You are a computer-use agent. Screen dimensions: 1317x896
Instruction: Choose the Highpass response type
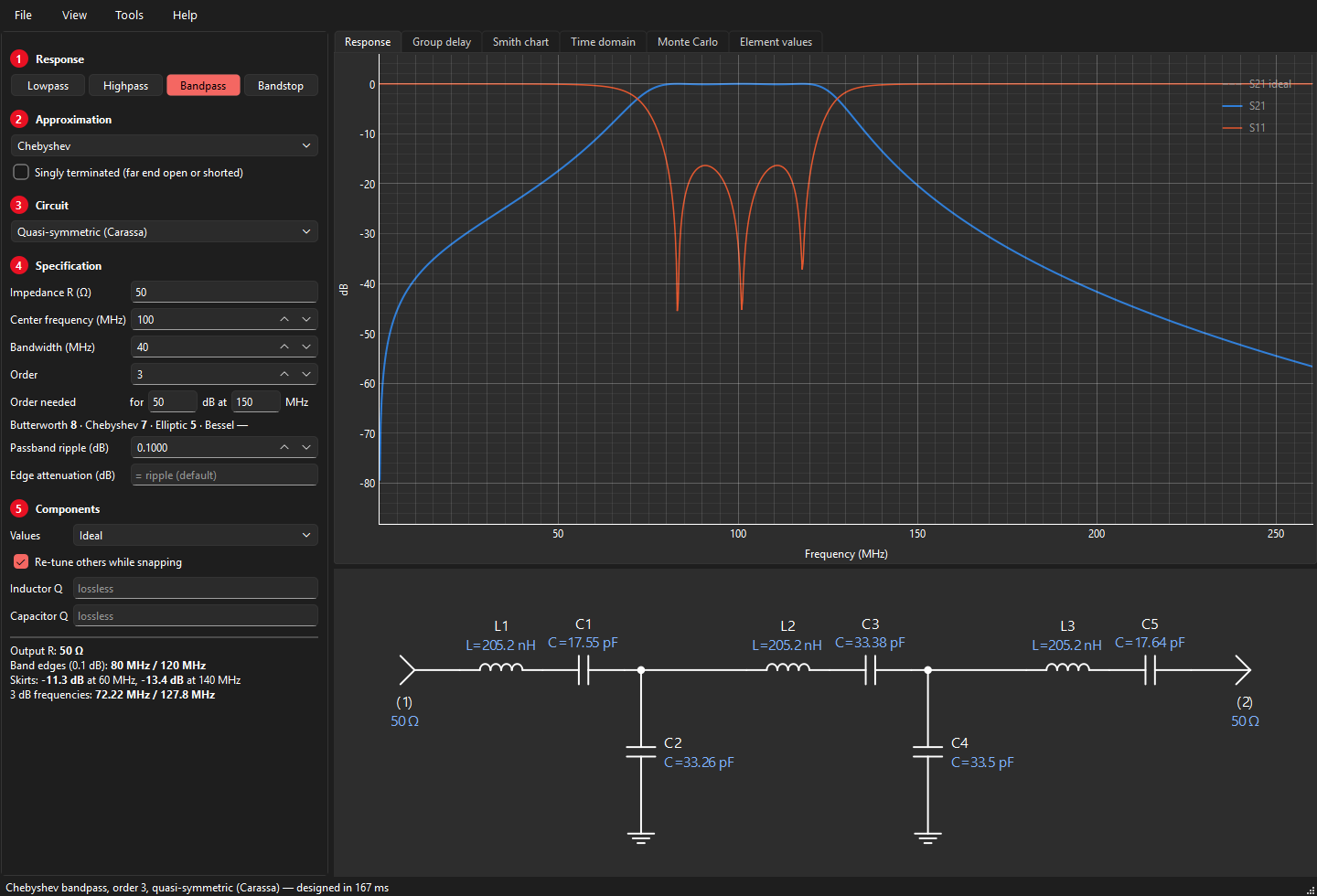[x=125, y=85]
